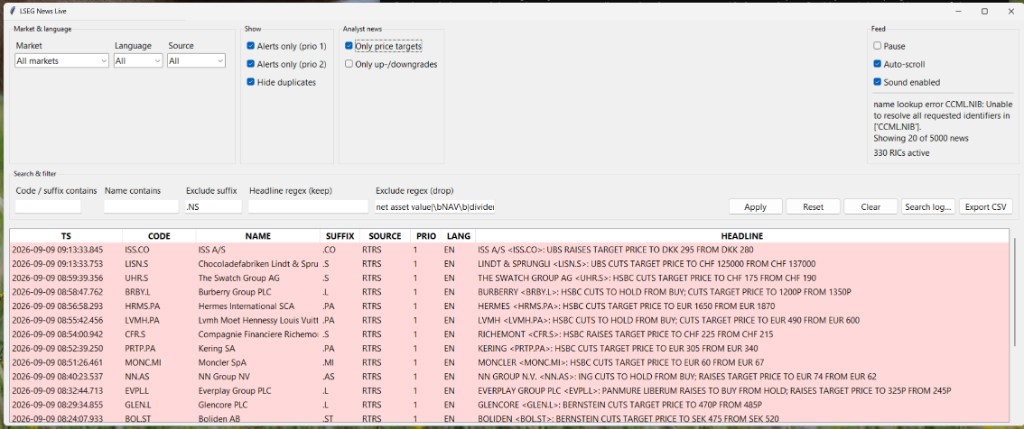Select the MONC.MI code cell
This screenshot has width=1024, height=429.
[159, 362]
